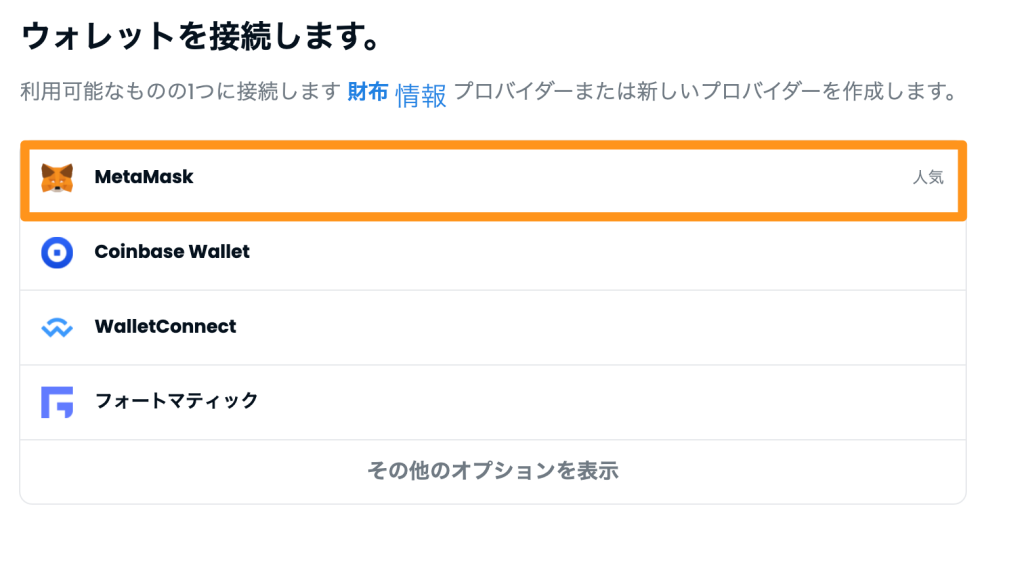1024x575 pixels.
Task: Choose the Coinbase Wallet label text
Action: (172, 252)
